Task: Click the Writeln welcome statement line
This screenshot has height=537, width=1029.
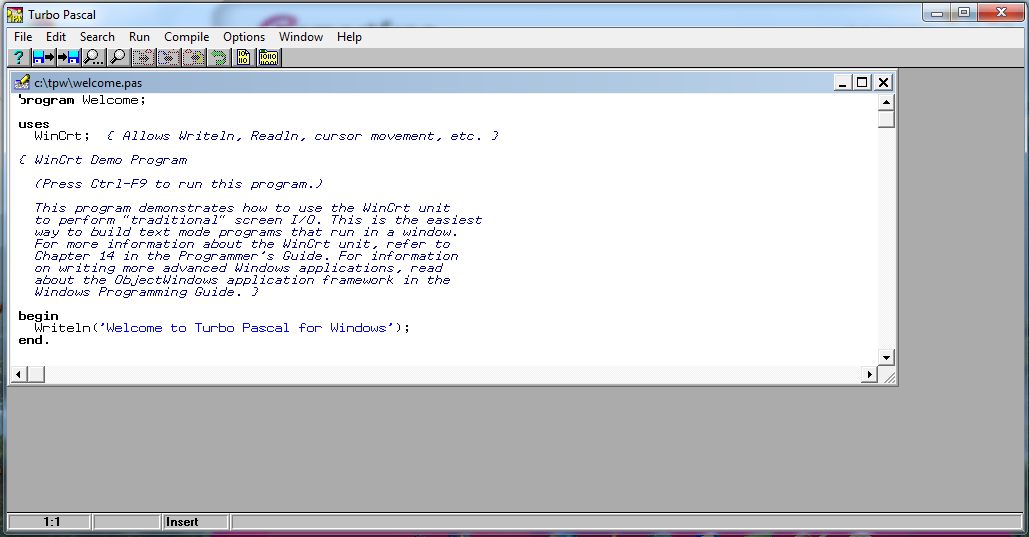Action: point(222,328)
